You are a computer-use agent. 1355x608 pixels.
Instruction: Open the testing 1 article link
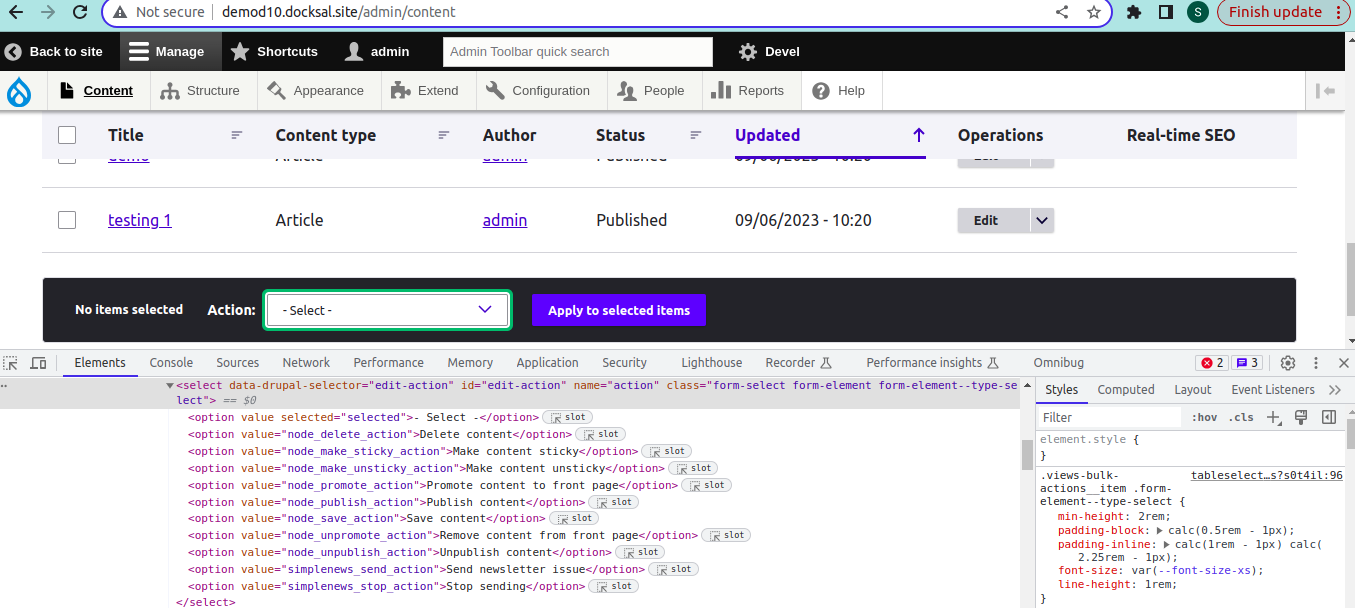click(140, 220)
